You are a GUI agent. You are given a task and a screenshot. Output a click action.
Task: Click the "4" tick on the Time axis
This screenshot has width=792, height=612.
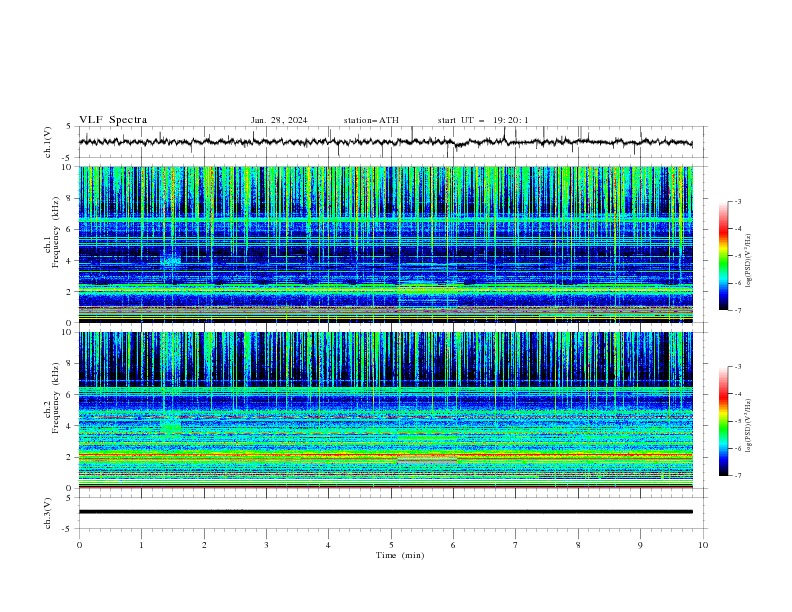pyautogui.click(x=328, y=545)
